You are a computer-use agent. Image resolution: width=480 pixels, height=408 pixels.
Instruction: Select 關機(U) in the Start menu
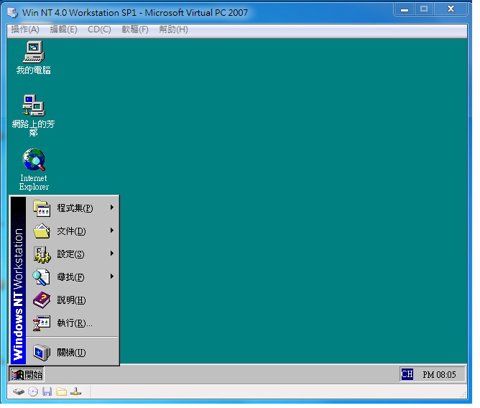pyautogui.click(x=72, y=352)
